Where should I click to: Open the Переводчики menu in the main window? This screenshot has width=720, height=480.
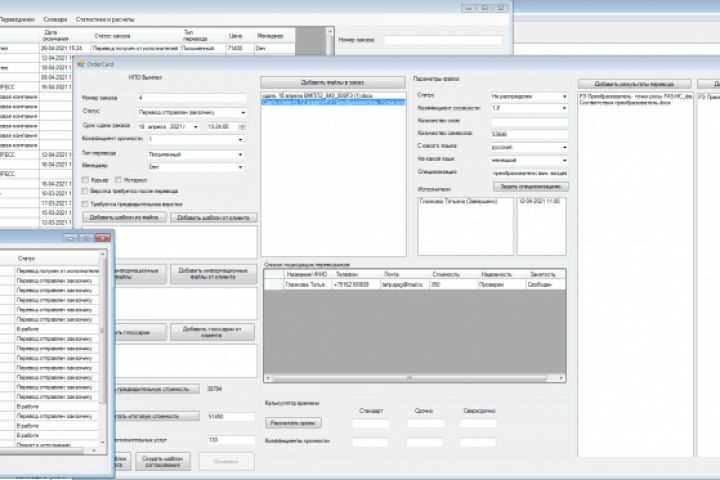pos(17,19)
